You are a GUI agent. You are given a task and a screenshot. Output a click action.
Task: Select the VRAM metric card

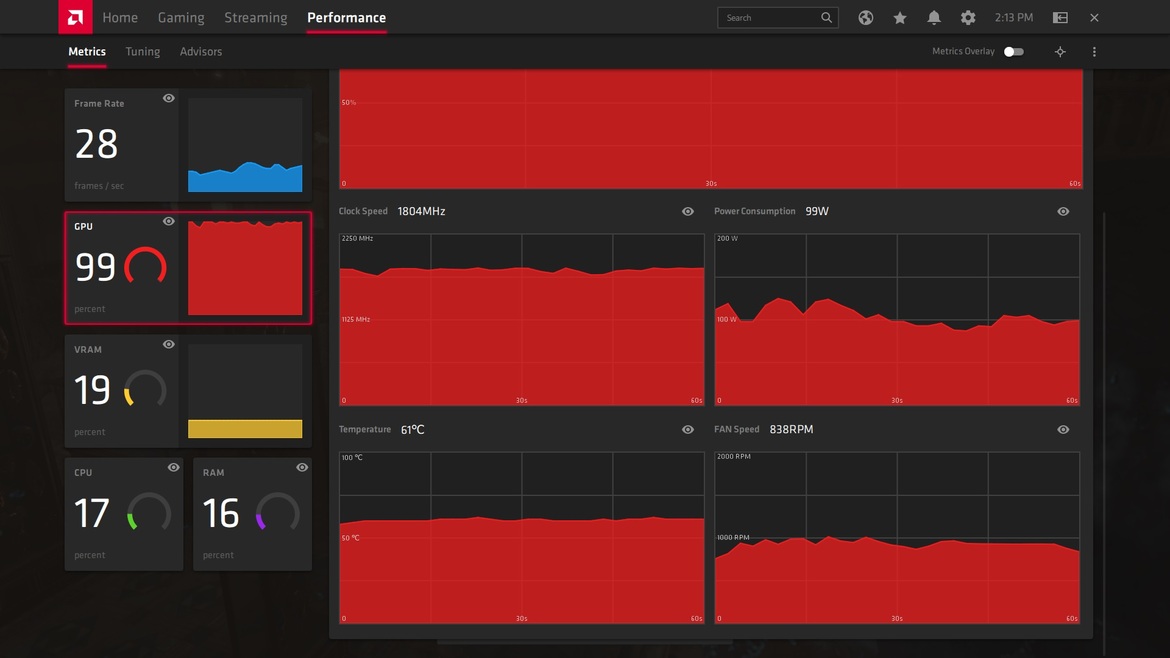(188, 391)
